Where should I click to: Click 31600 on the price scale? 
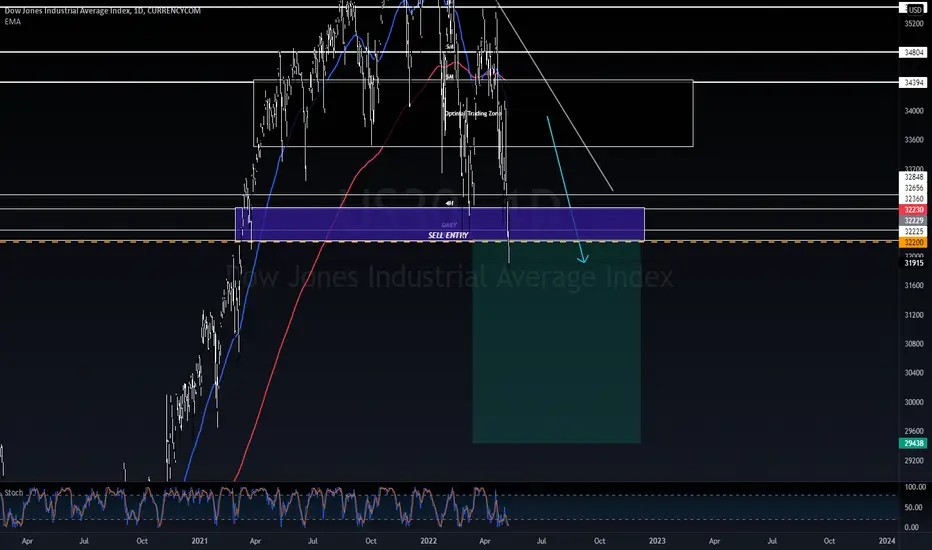914,286
